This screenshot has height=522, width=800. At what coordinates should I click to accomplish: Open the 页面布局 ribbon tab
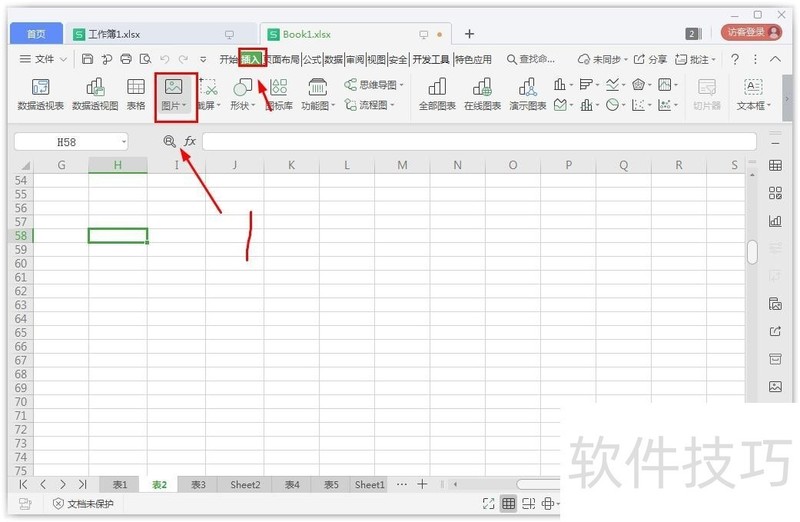click(282, 60)
